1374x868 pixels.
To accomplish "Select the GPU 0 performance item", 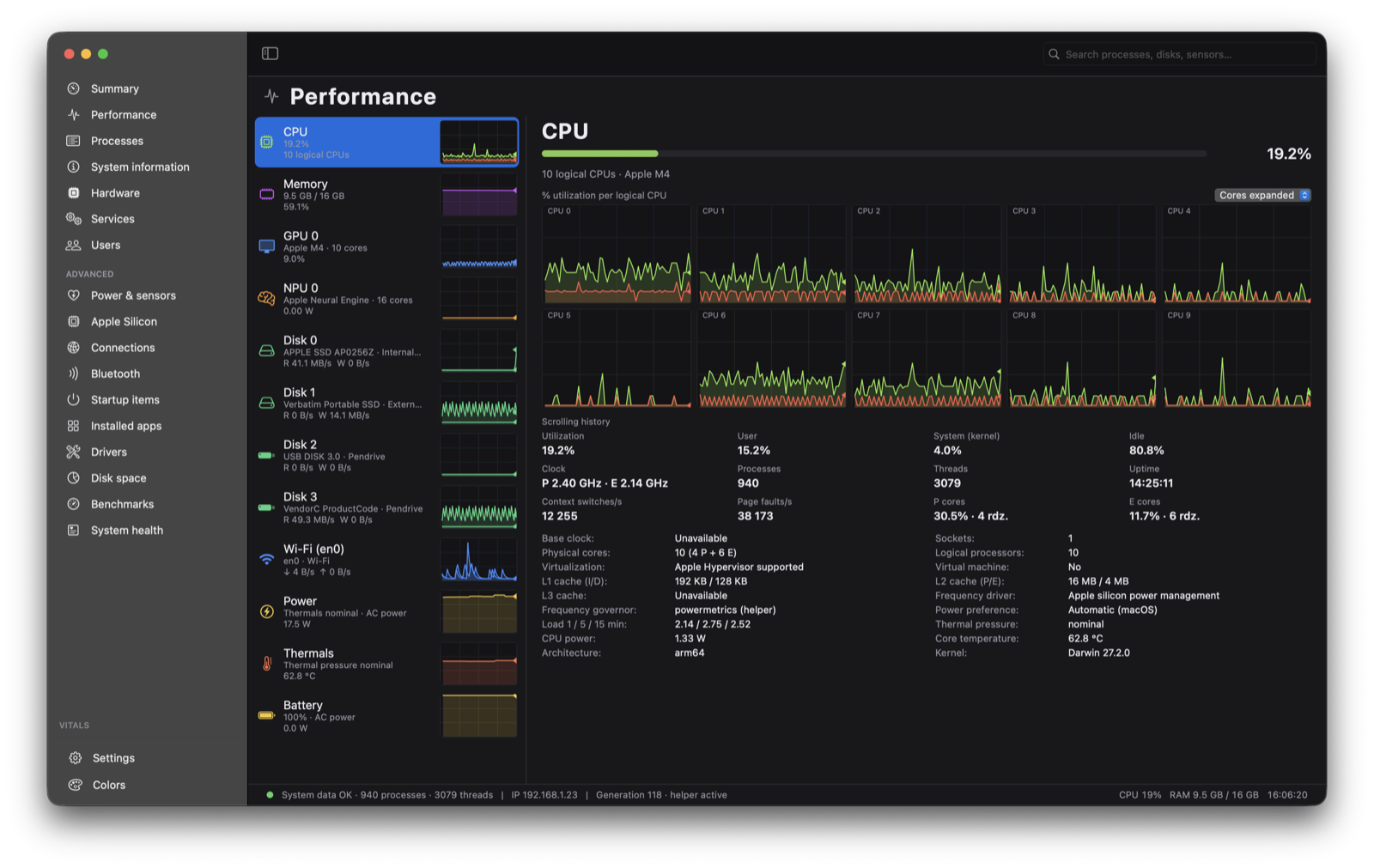I will 387,246.
